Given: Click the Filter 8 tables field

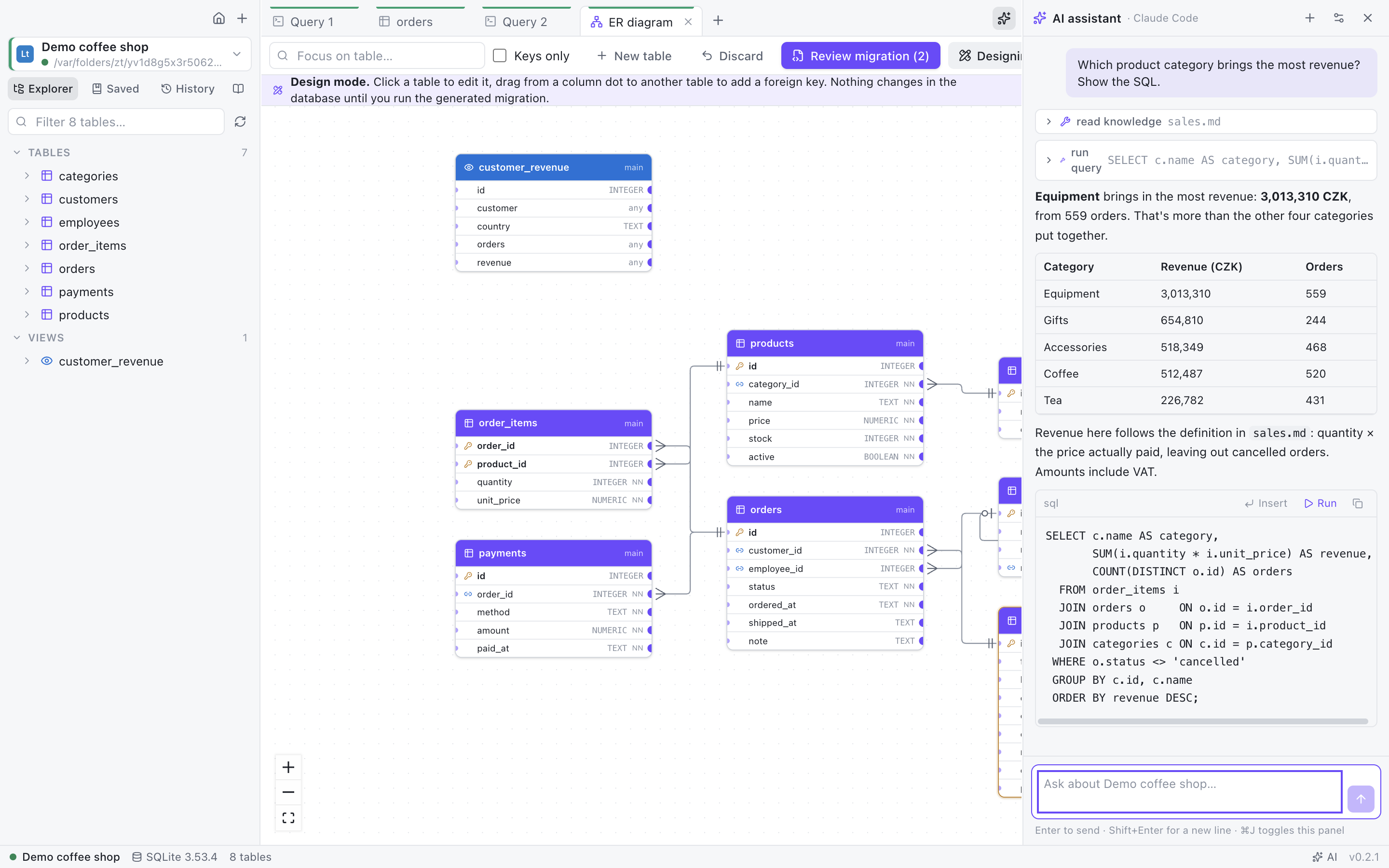Looking at the screenshot, I should [117, 122].
